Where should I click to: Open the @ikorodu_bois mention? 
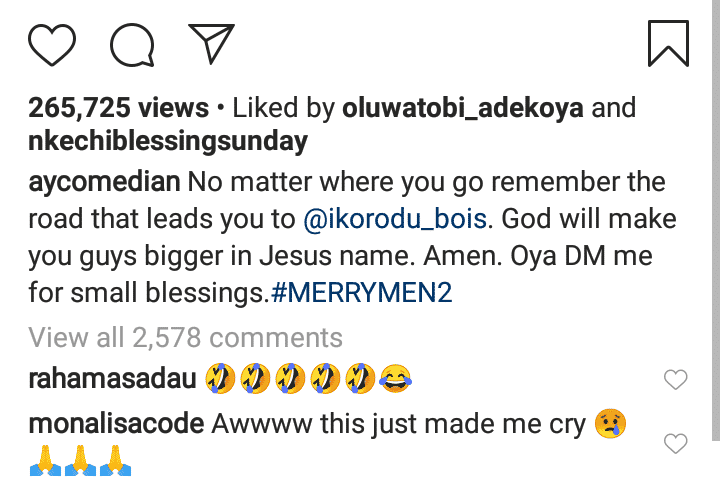[395, 219]
